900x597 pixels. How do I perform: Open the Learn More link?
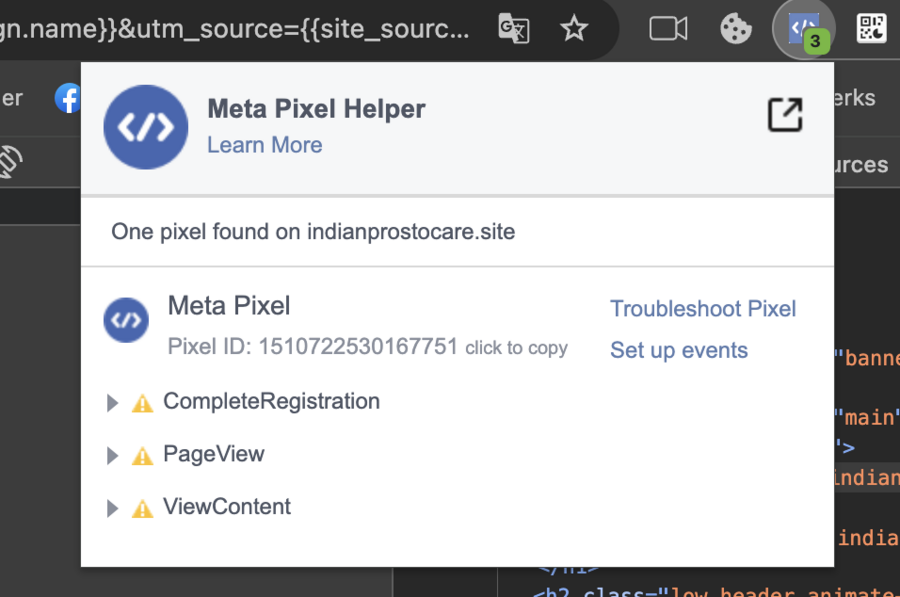click(x=264, y=145)
